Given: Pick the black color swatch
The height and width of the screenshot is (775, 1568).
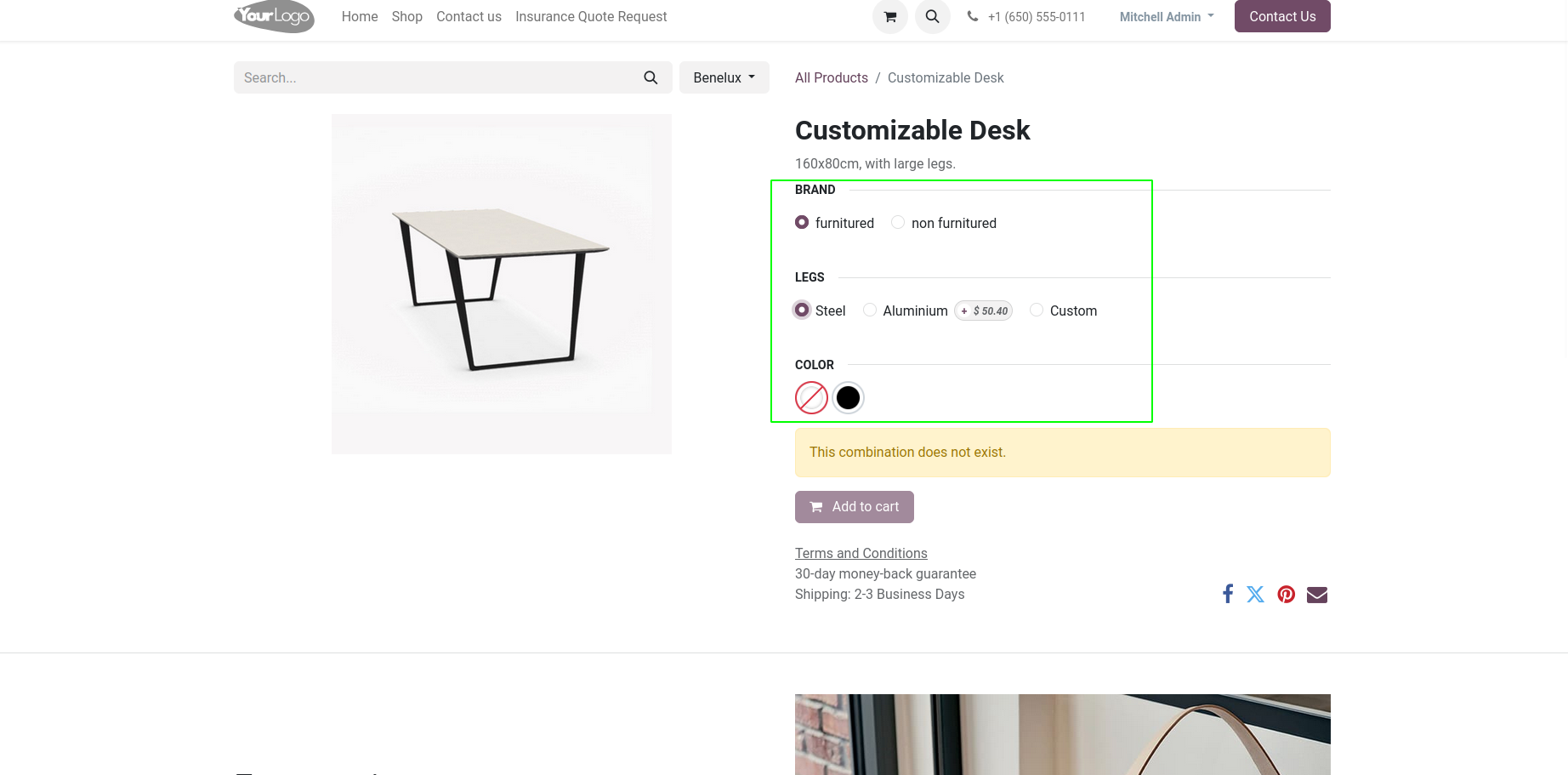Looking at the screenshot, I should coord(848,397).
